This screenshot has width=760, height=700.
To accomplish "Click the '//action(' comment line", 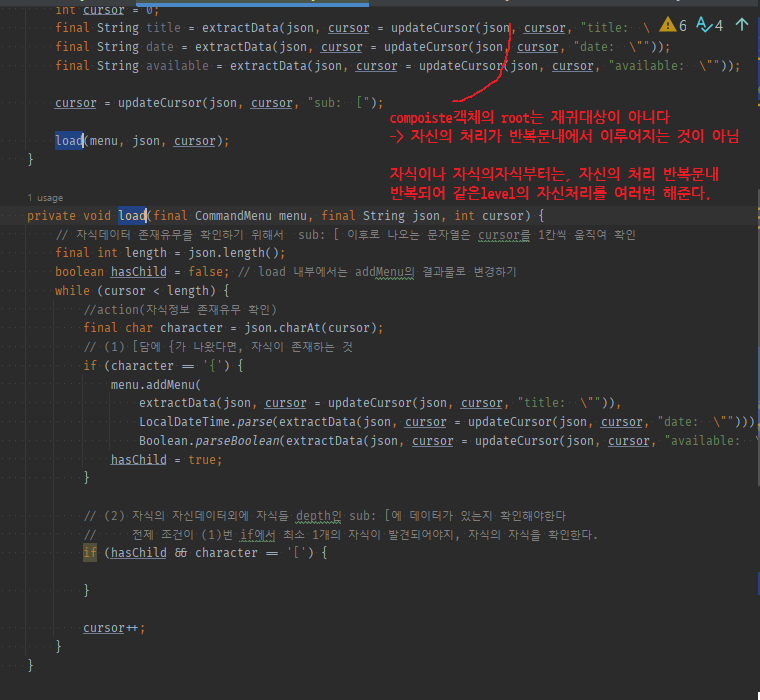I will (x=180, y=310).
